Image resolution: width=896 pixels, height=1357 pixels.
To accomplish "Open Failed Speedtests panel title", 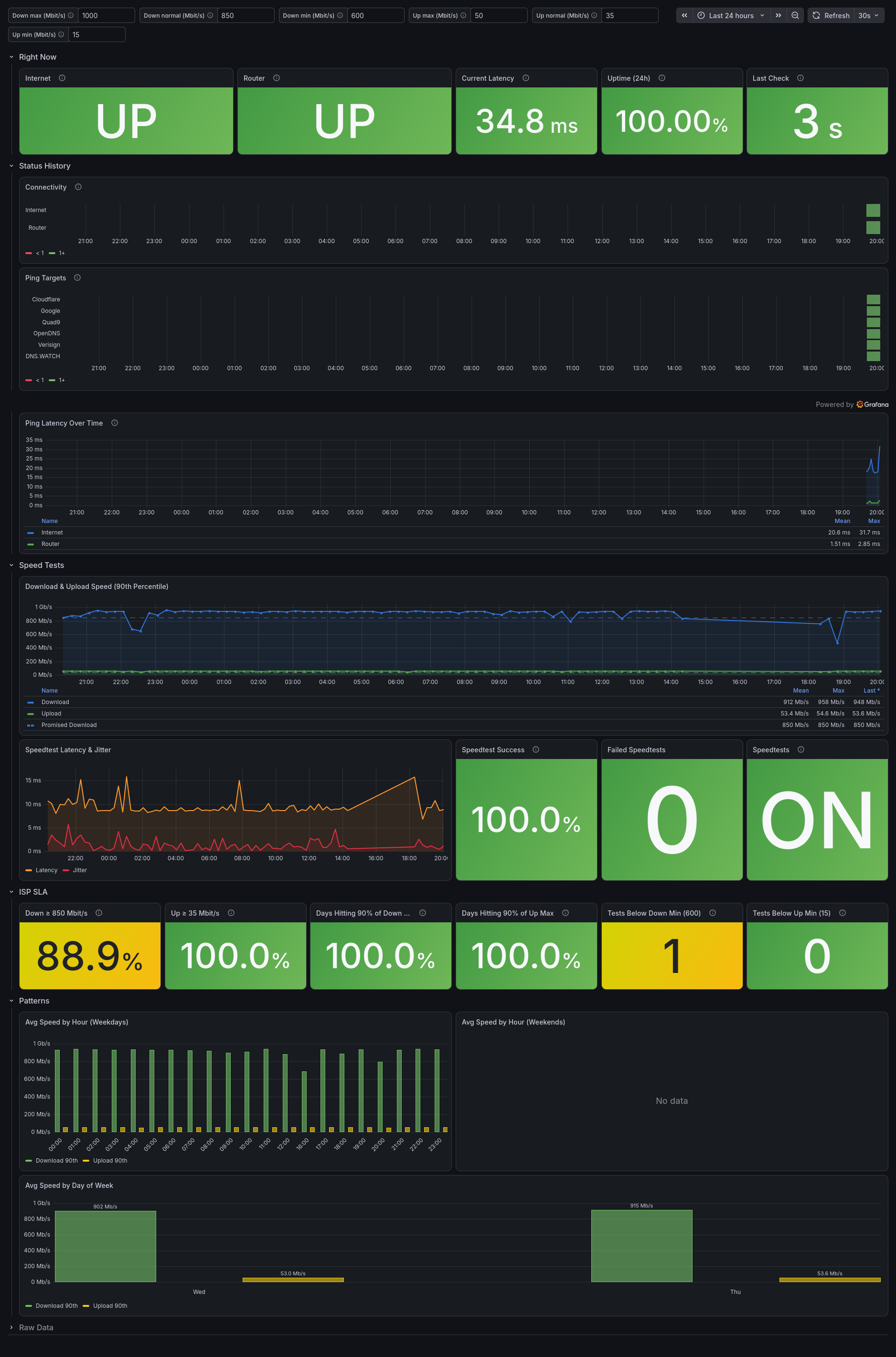I will pos(636,749).
